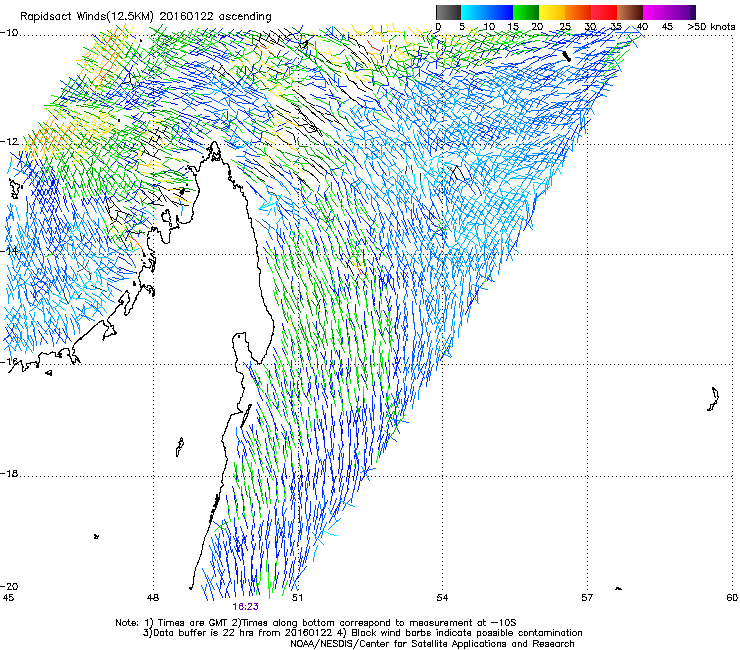
Task: Click the '-12' latitude axis label
Action: tap(9, 142)
